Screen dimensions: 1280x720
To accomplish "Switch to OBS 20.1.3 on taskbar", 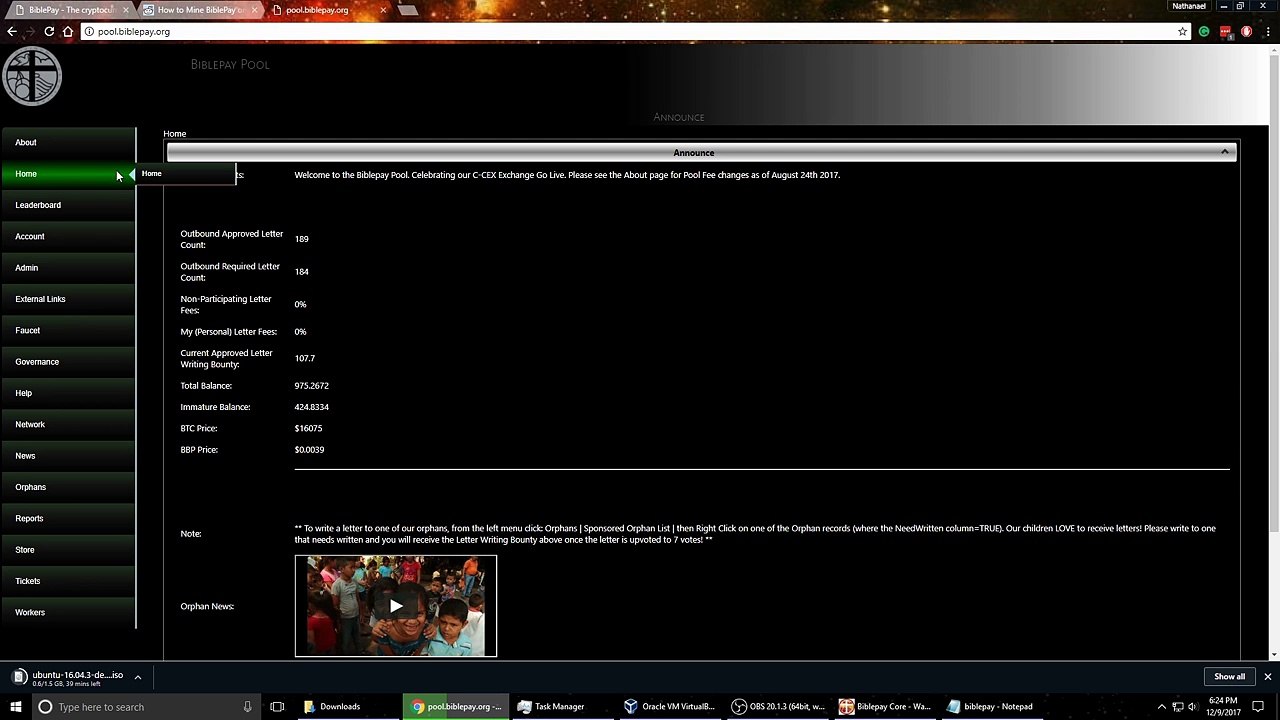I will coord(777,707).
